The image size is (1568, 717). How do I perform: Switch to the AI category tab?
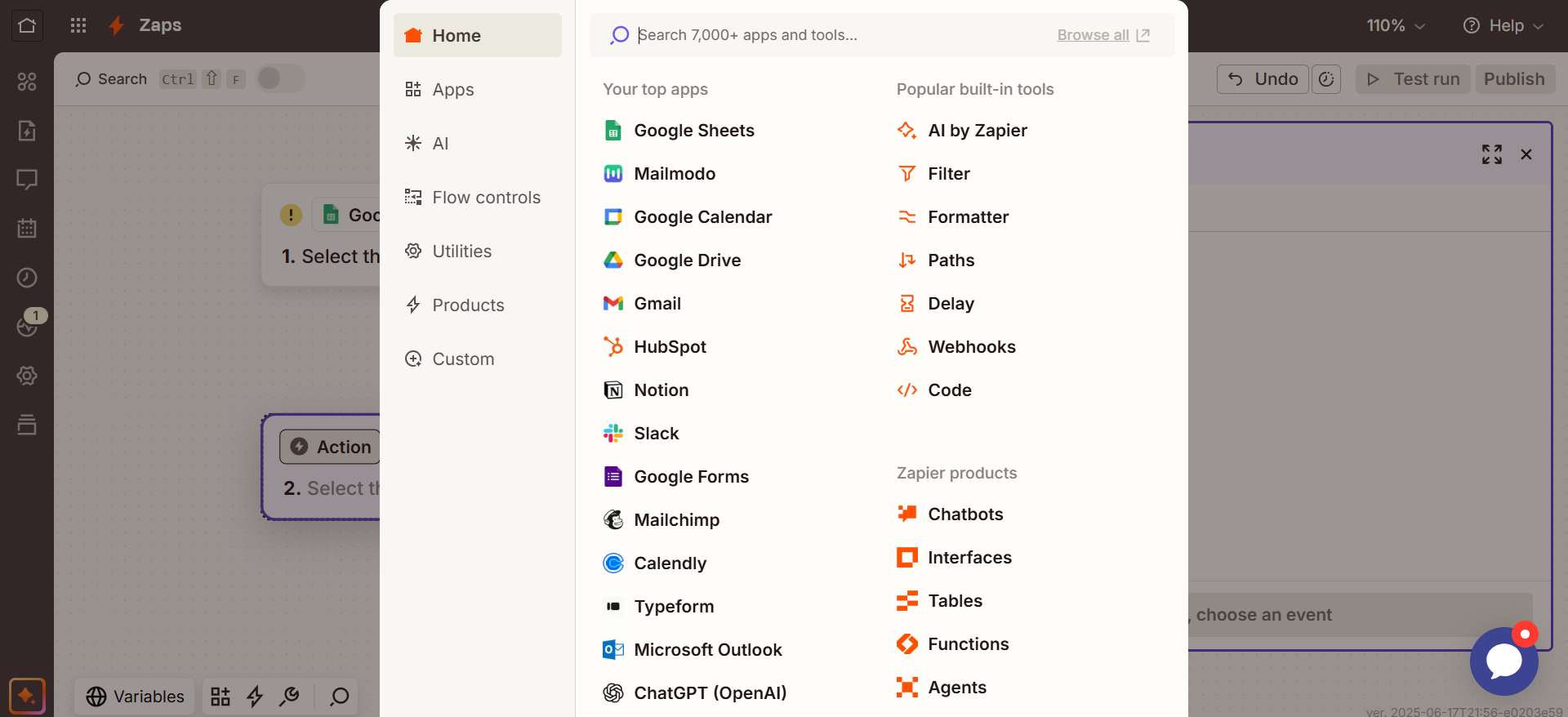(x=478, y=143)
